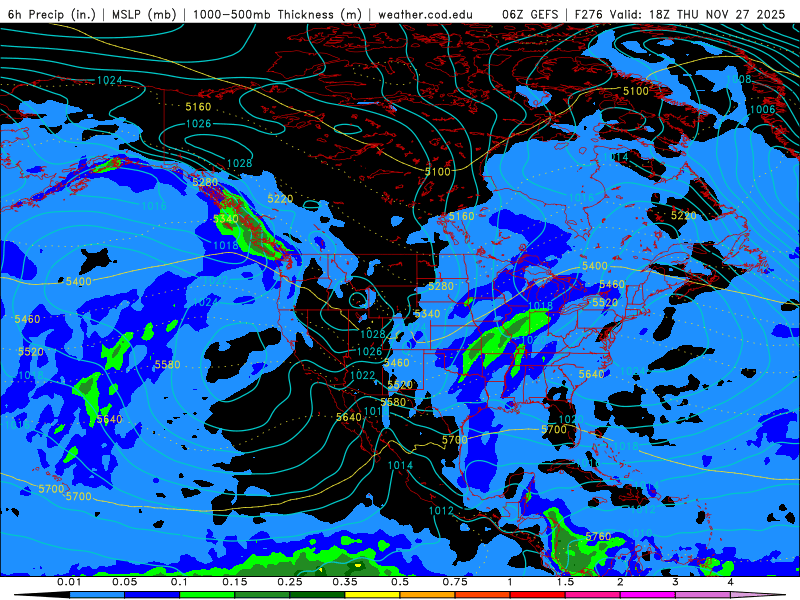This screenshot has height=600, width=800.
Task: Click the 5340 label on the British Columbia coast
Action: click(226, 219)
